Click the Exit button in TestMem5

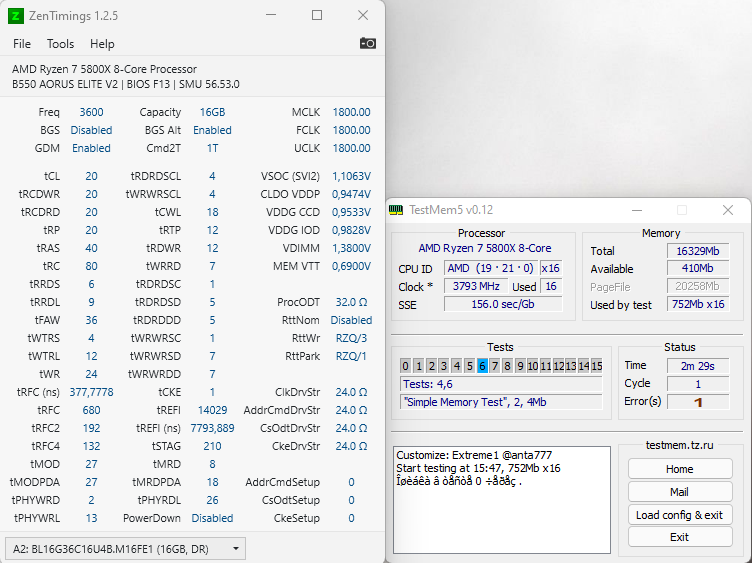tap(680, 537)
